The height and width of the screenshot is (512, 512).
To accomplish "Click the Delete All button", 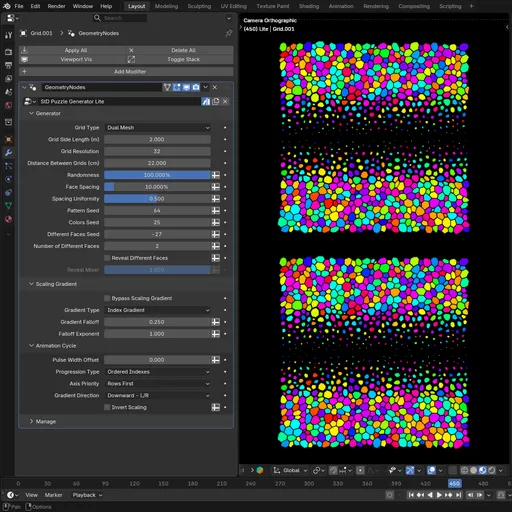I will pos(180,50).
